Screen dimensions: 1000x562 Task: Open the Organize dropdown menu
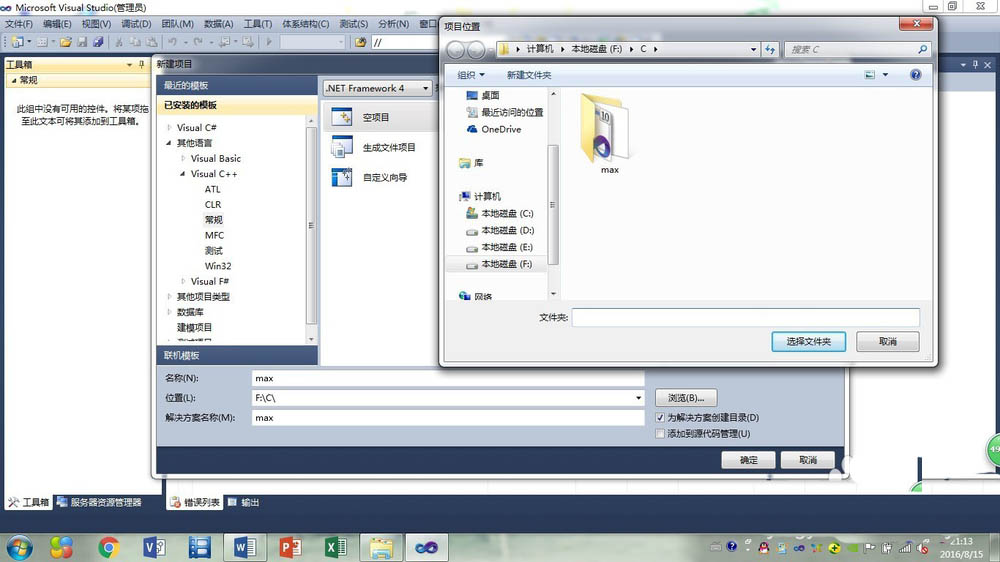point(471,75)
